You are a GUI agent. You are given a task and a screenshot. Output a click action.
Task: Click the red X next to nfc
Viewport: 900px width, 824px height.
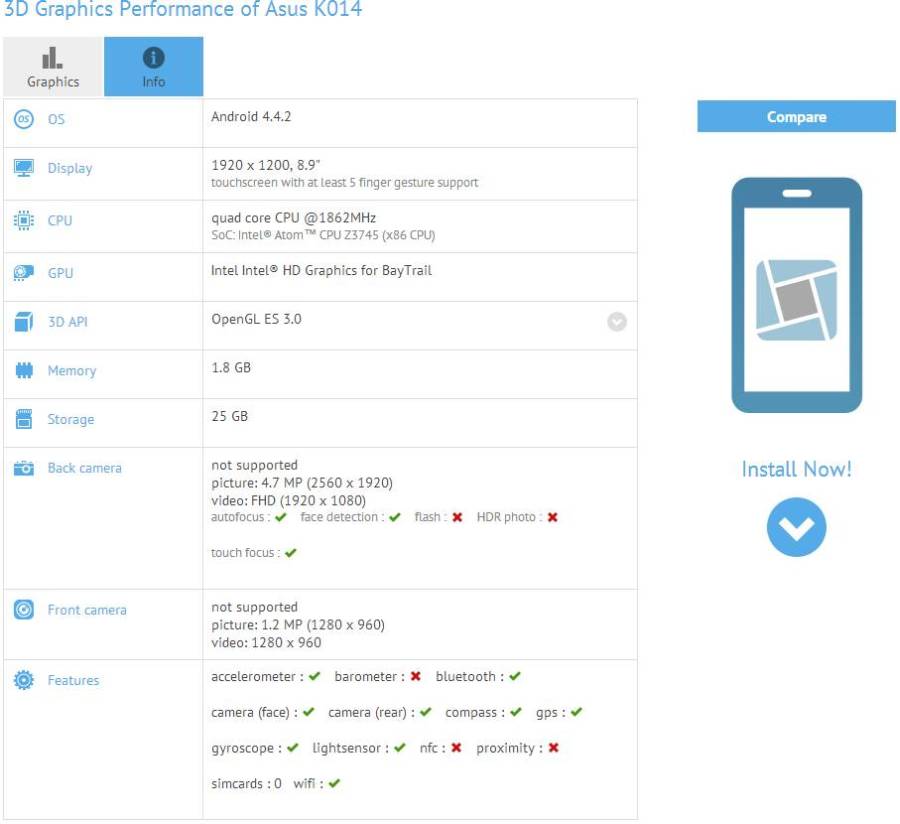coord(456,748)
